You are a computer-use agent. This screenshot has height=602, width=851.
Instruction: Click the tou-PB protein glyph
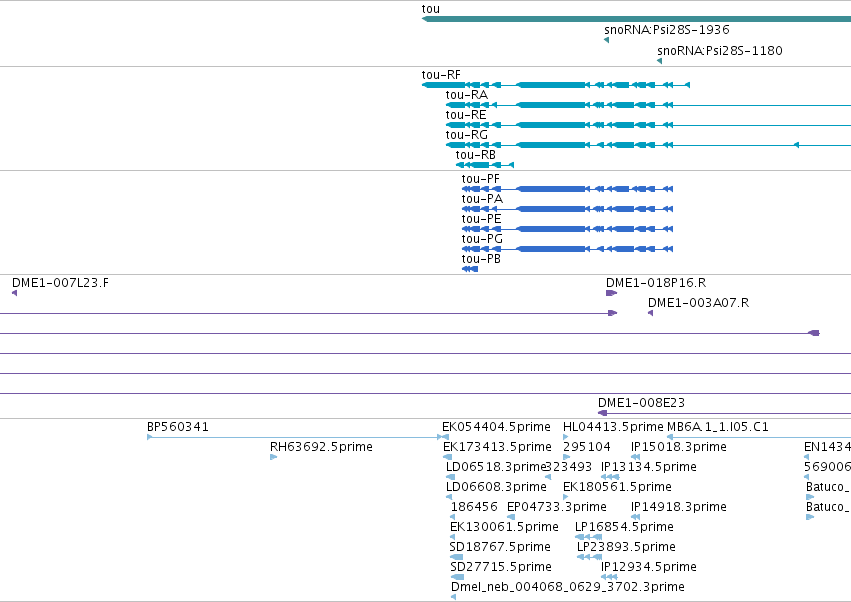pyautogui.click(x=470, y=269)
